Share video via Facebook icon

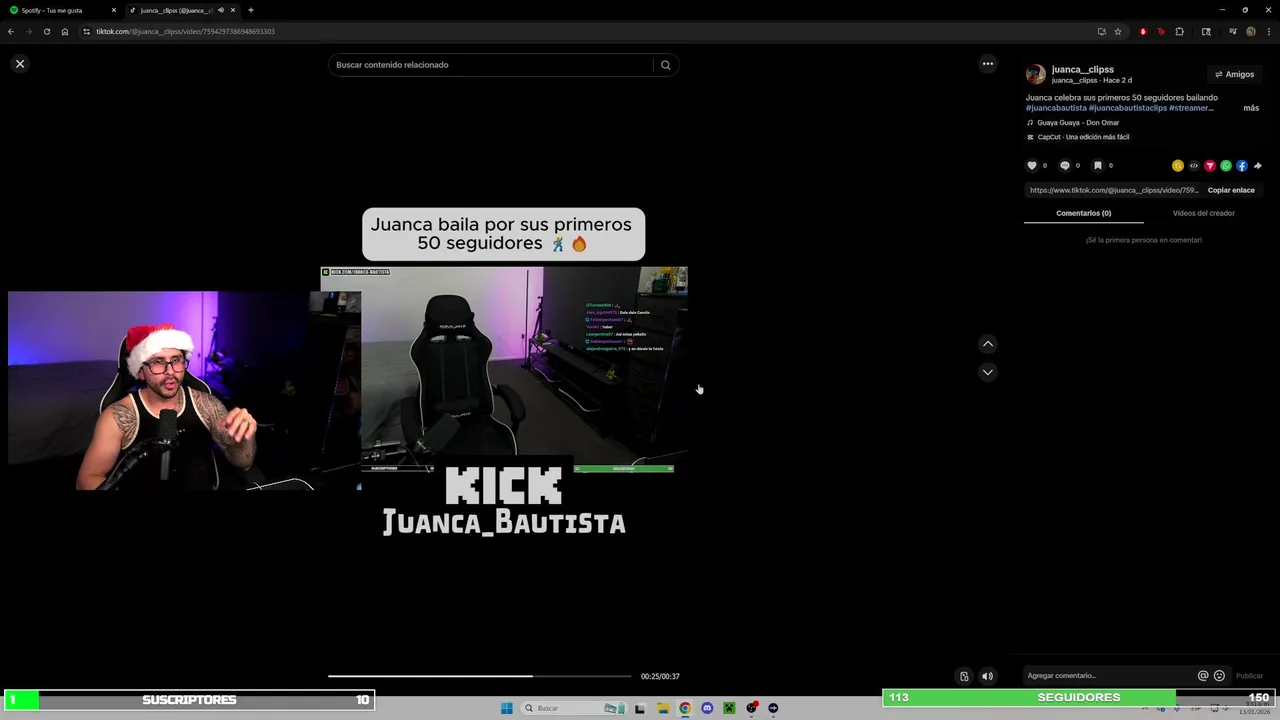pos(1242,166)
